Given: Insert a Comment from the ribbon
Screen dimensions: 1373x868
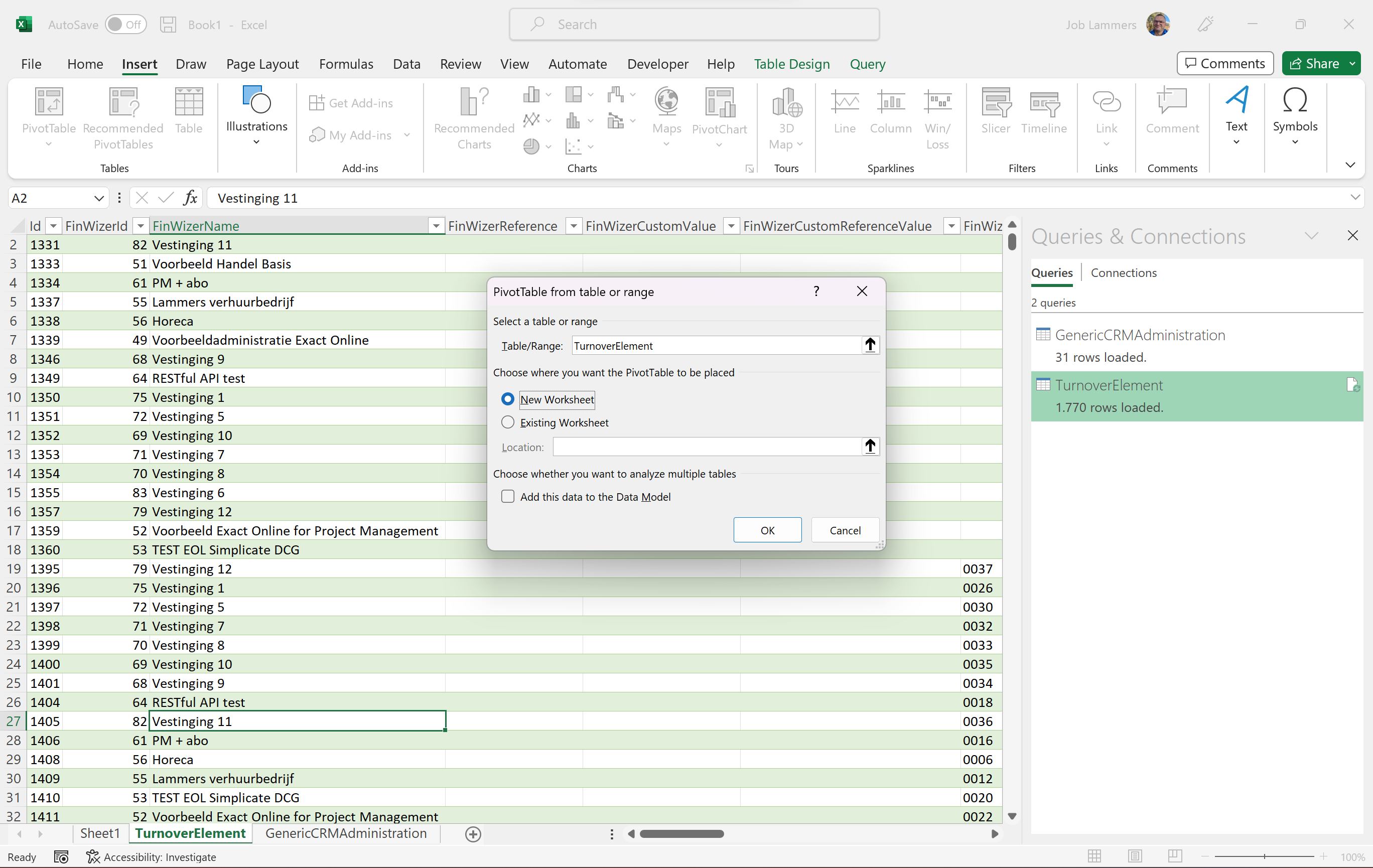Looking at the screenshot, I should coord(1172,110).
